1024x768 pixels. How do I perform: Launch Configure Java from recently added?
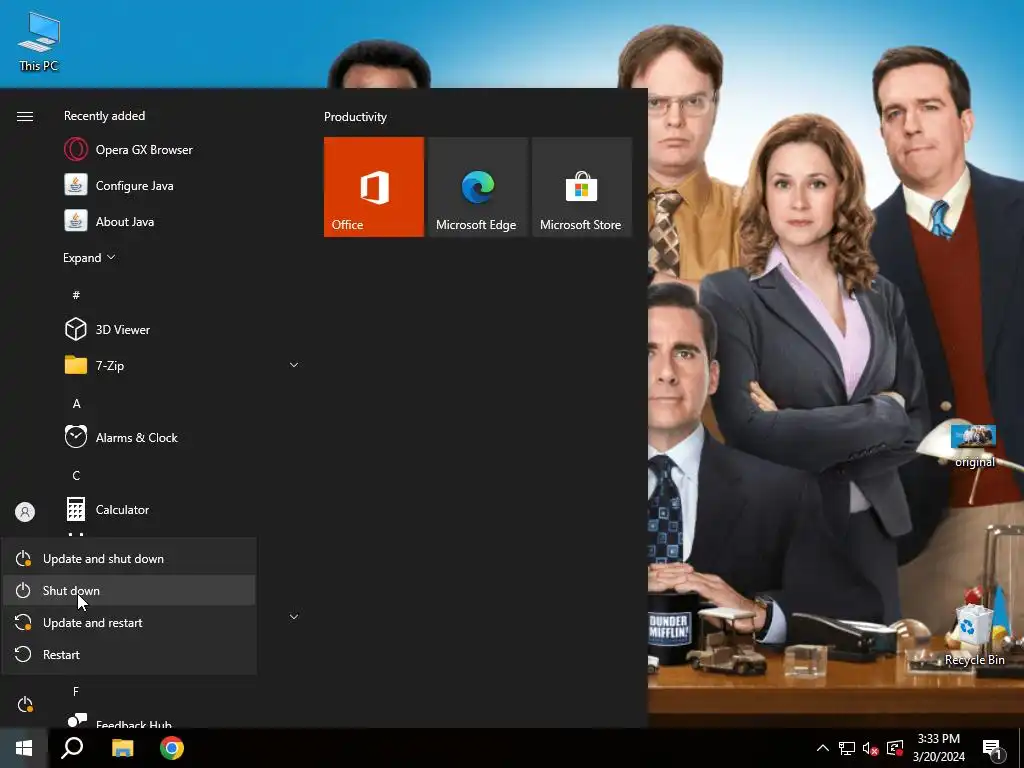coord(182,185)
